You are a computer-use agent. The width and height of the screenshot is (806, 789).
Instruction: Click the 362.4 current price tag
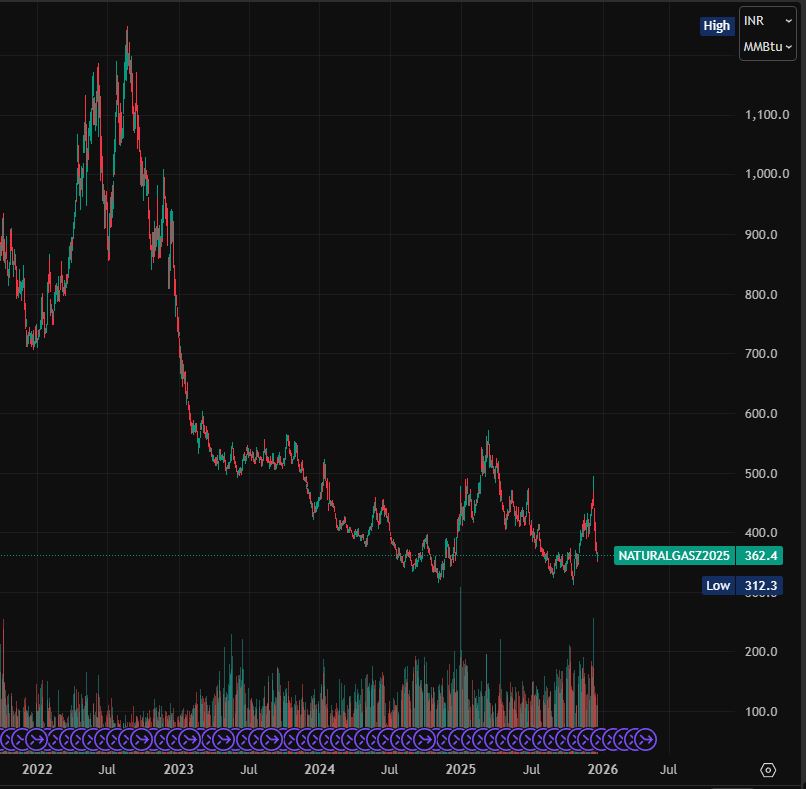point(762,555)
